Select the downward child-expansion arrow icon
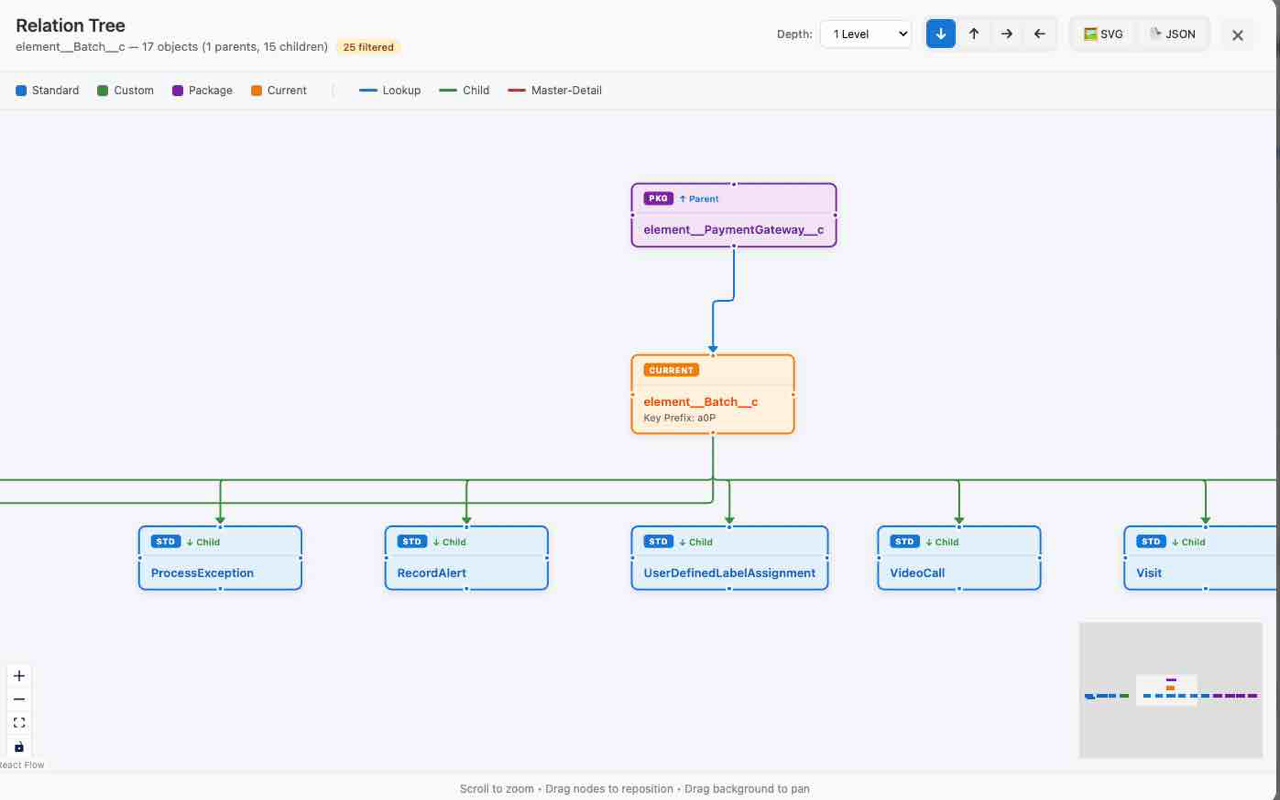This screenshot has width=1280, height=800. click(x=940, y=33)
